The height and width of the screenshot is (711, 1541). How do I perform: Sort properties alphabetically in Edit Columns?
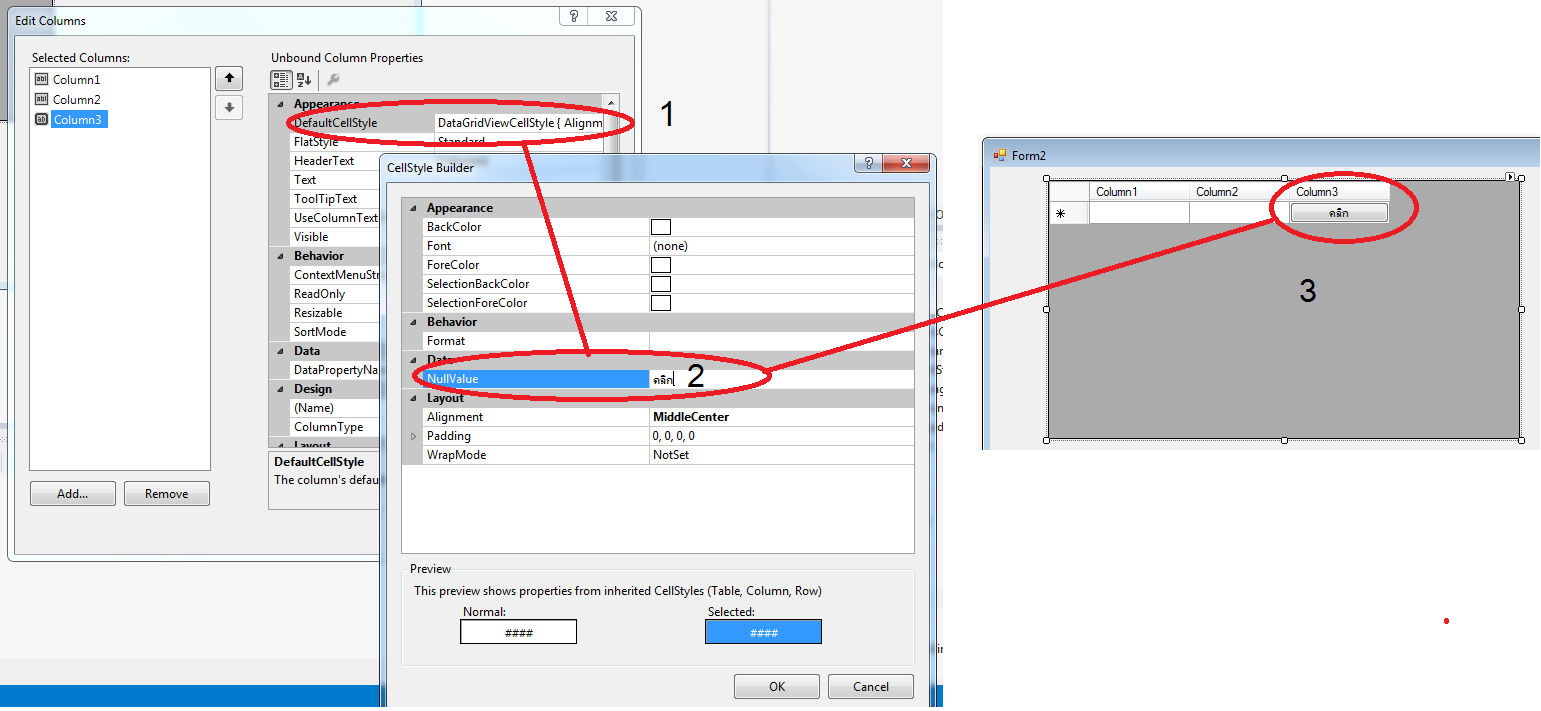coord(304,79)
